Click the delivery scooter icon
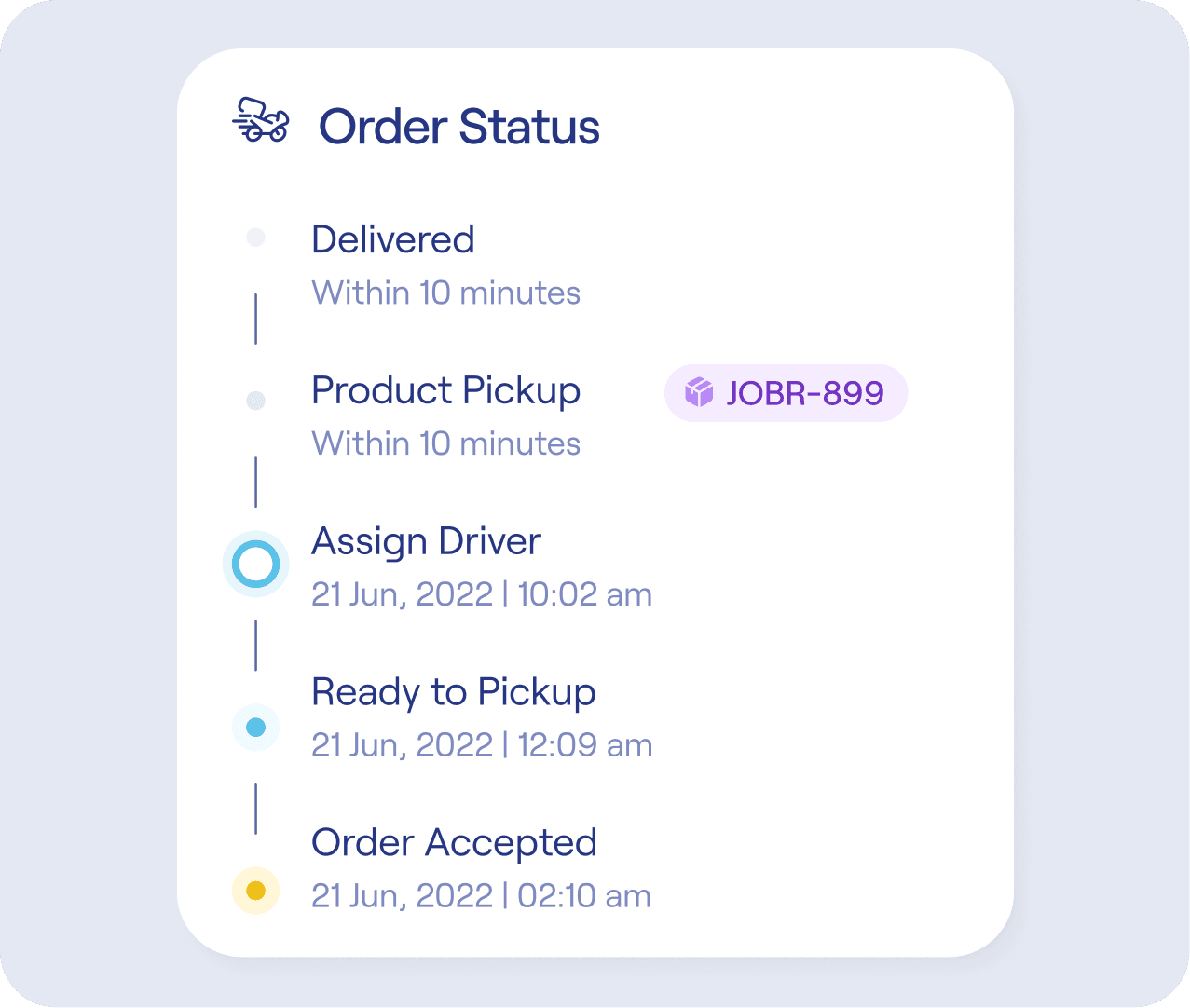1190x1008 pixels. [x=260, y=120]
